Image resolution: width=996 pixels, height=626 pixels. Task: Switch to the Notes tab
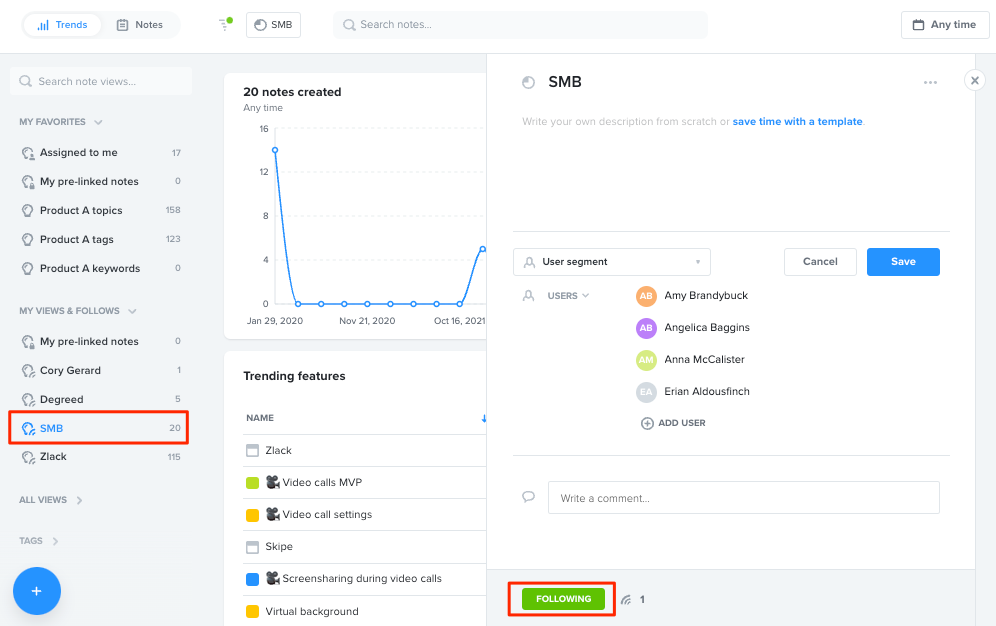[x=140, y=25]
